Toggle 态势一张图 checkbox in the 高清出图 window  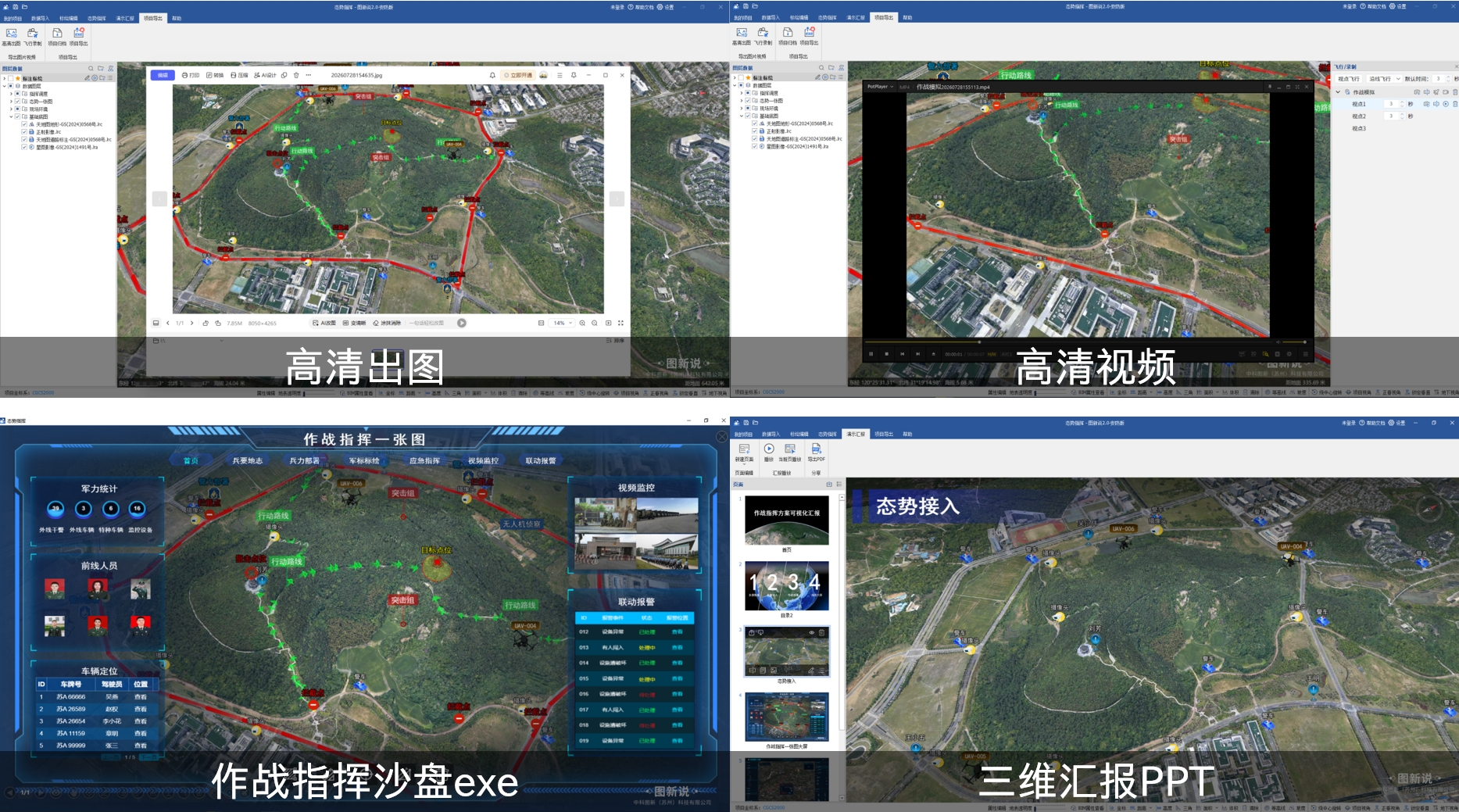(x=18, y=102)
